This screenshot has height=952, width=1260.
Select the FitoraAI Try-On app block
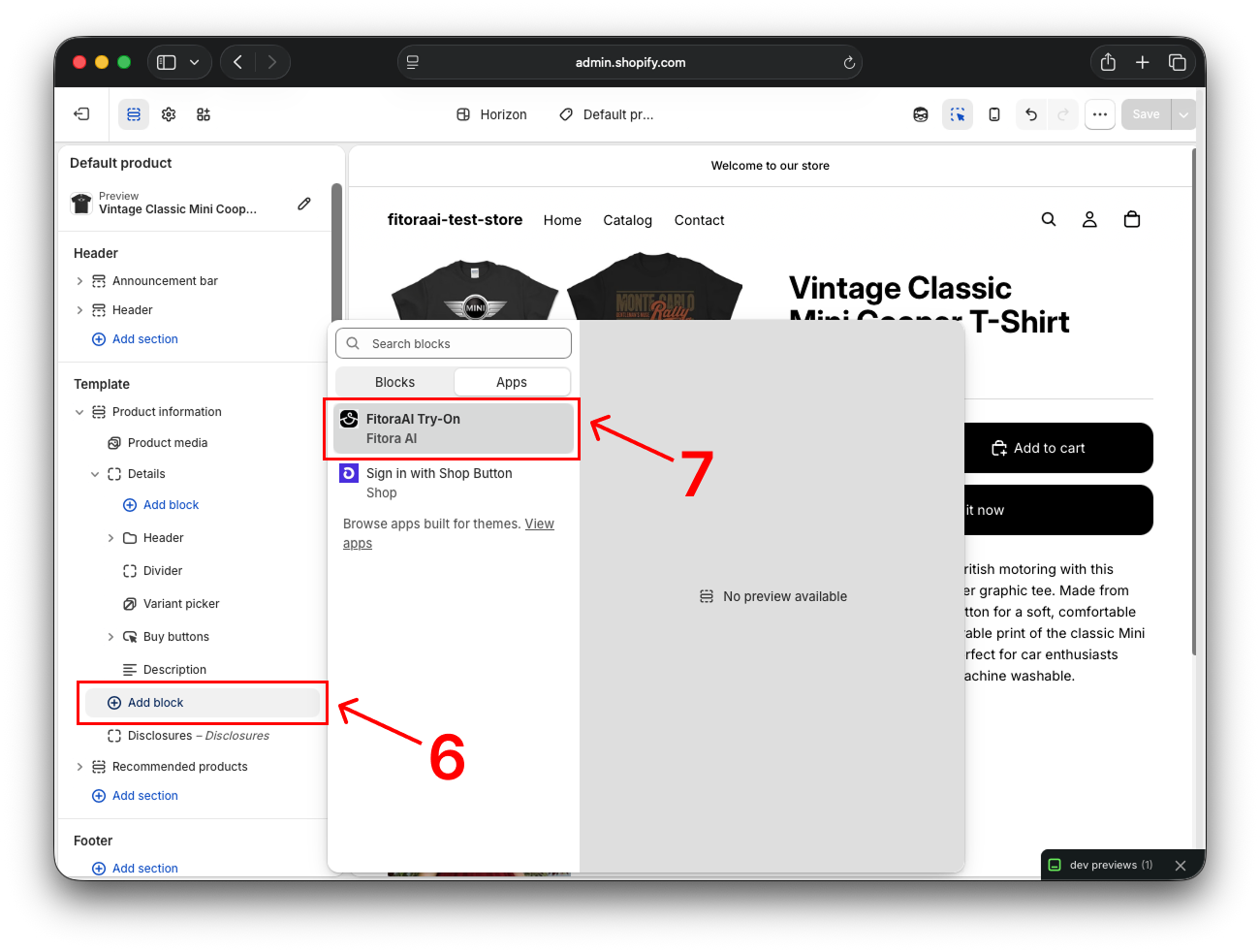tap(454, 428)
